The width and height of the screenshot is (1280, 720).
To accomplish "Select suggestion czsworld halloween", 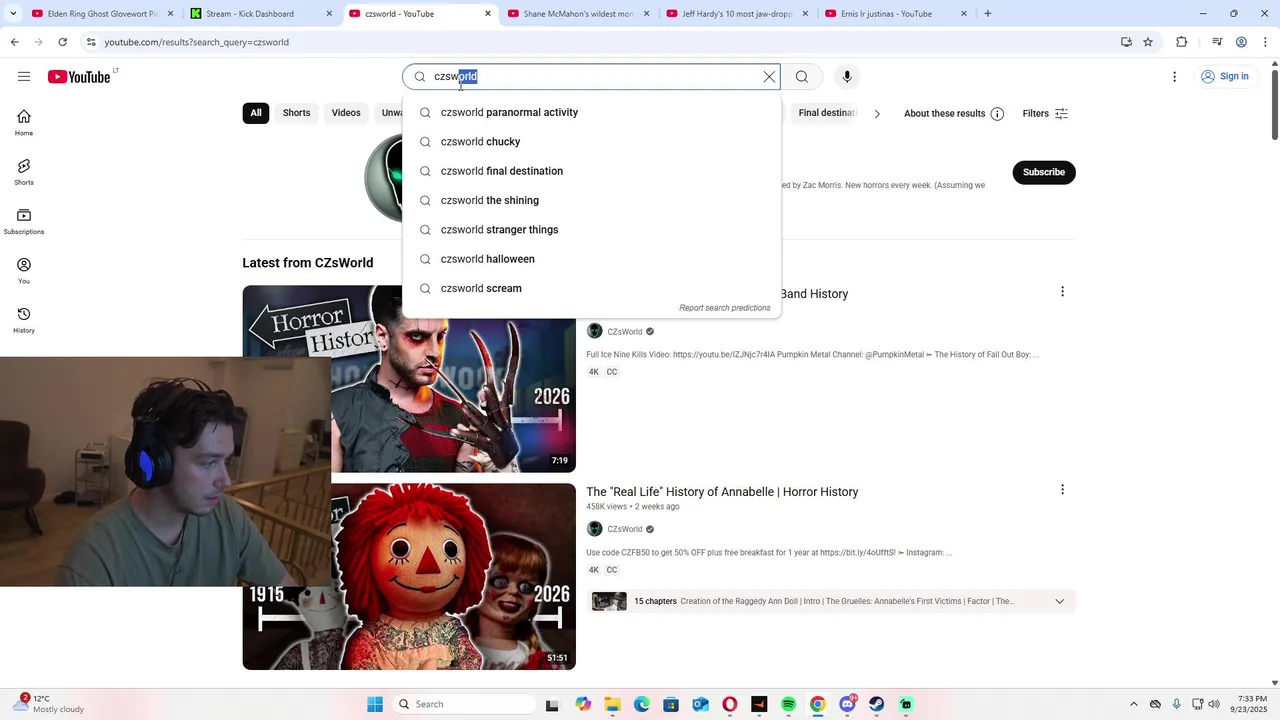I will (591, 259).
